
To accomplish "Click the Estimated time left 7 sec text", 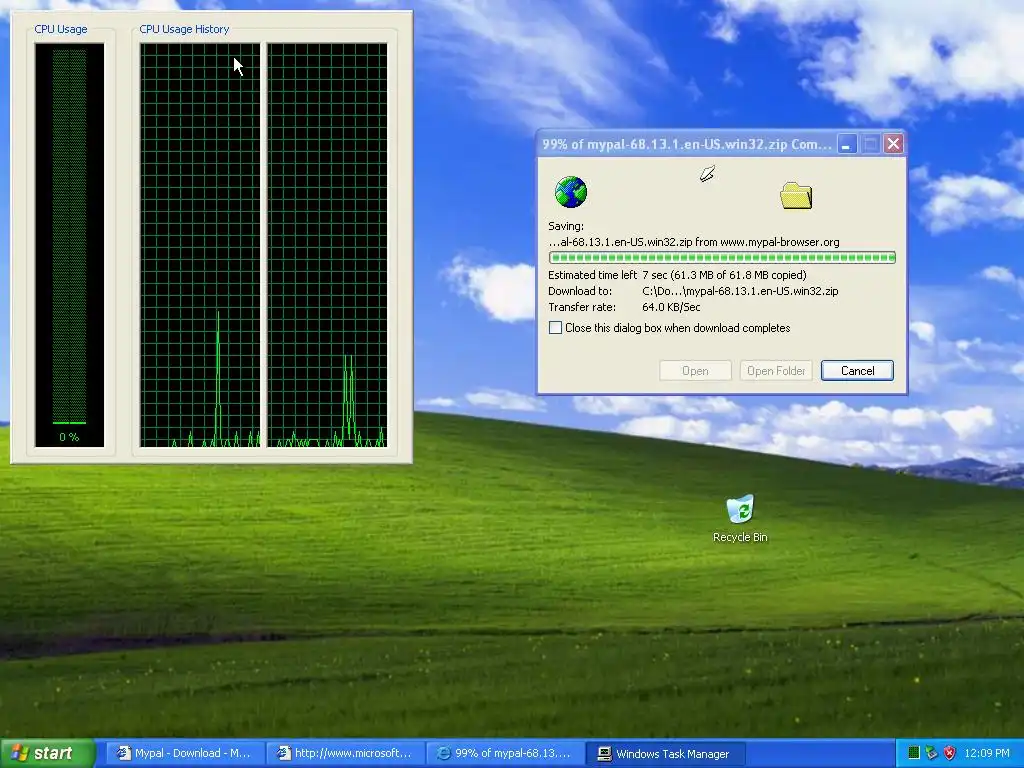I will point(677,275).
